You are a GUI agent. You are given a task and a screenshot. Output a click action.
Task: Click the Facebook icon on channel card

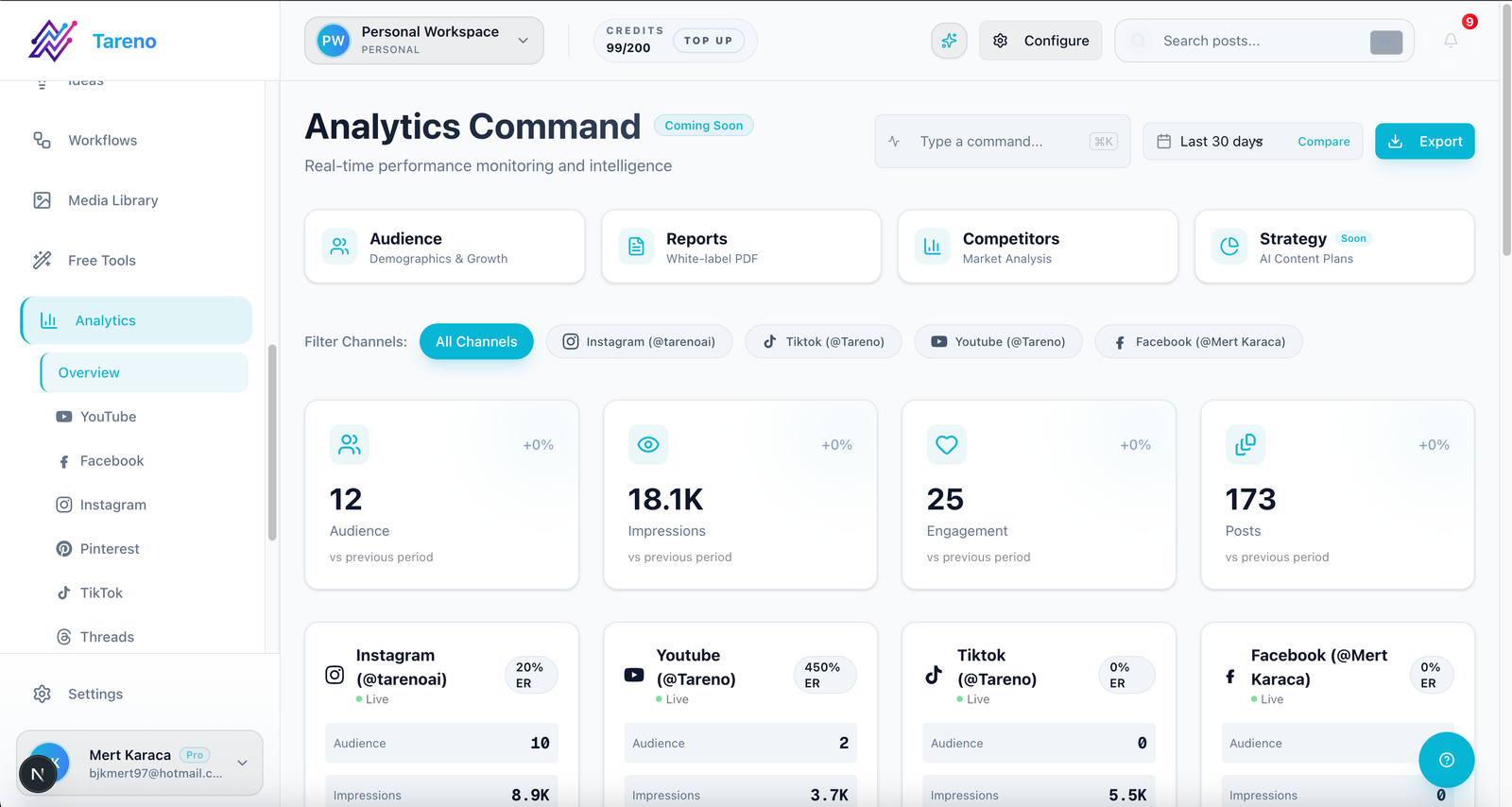point(1230,676)
